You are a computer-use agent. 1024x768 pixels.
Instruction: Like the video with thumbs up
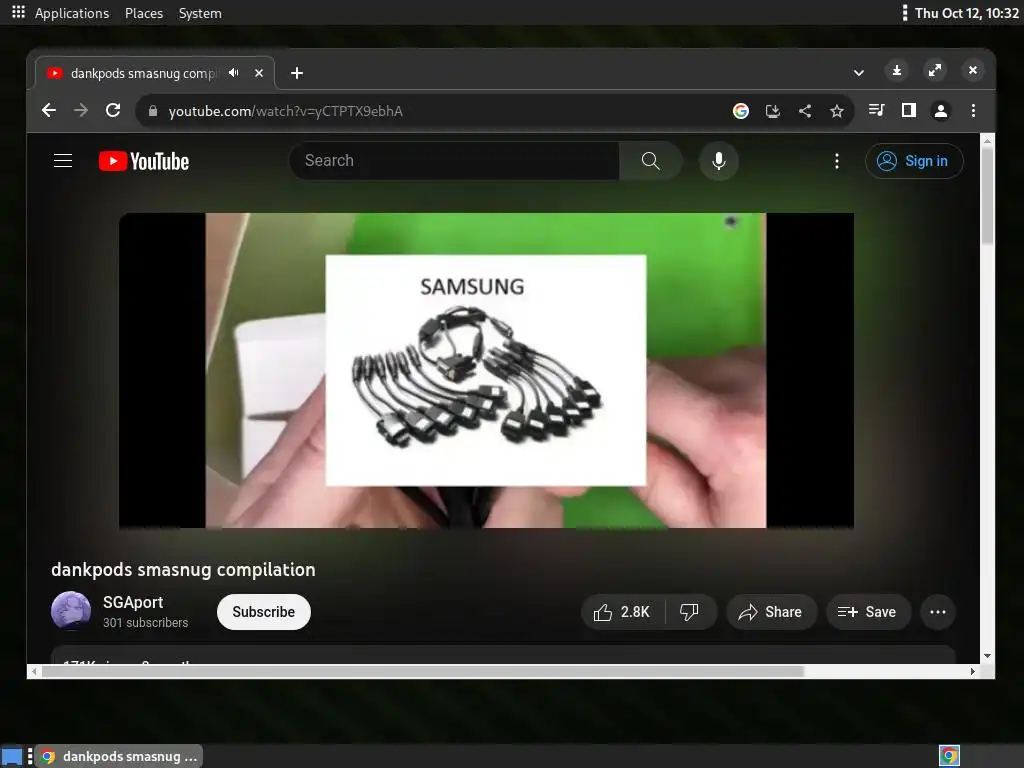622,612
